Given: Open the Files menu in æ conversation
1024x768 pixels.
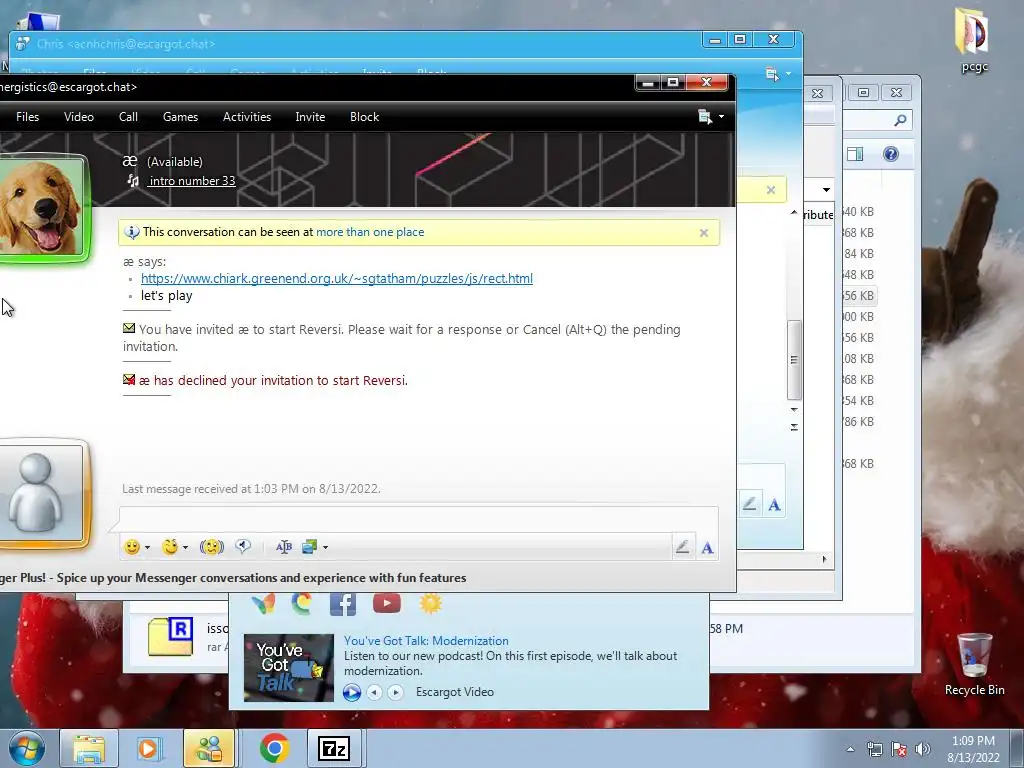Looking at the screenshot, I should 27,117.
